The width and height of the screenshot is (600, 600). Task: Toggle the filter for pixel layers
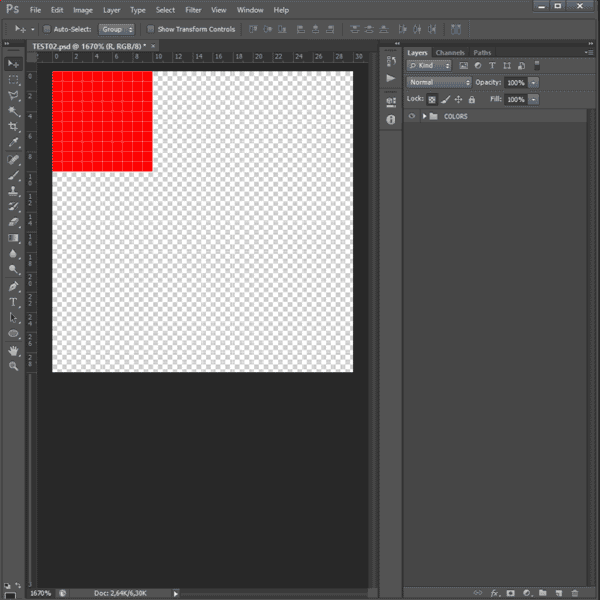coord(463,65)
